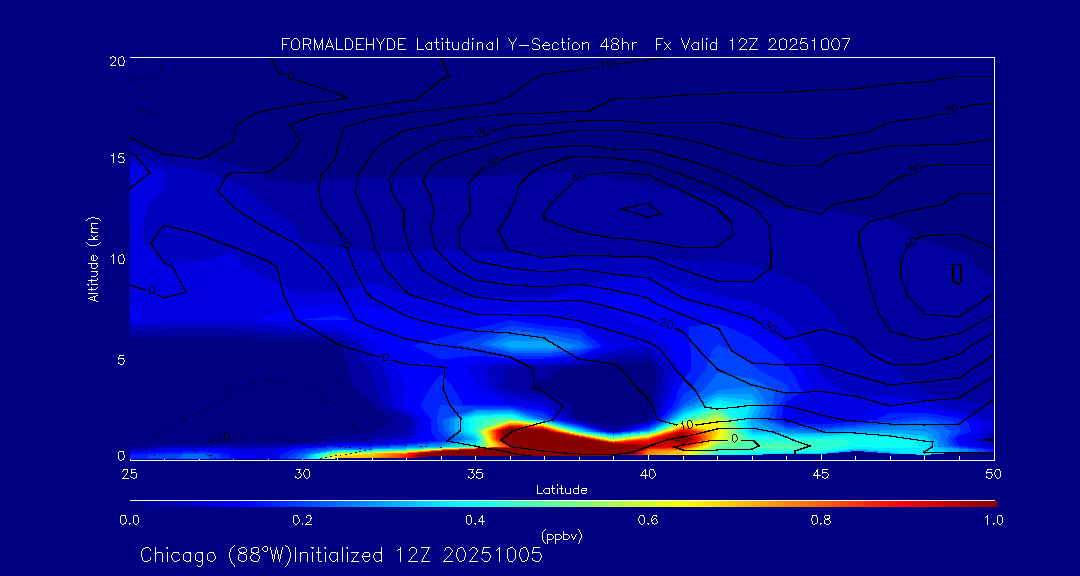Click the 15 km altitude tick label

116,158
